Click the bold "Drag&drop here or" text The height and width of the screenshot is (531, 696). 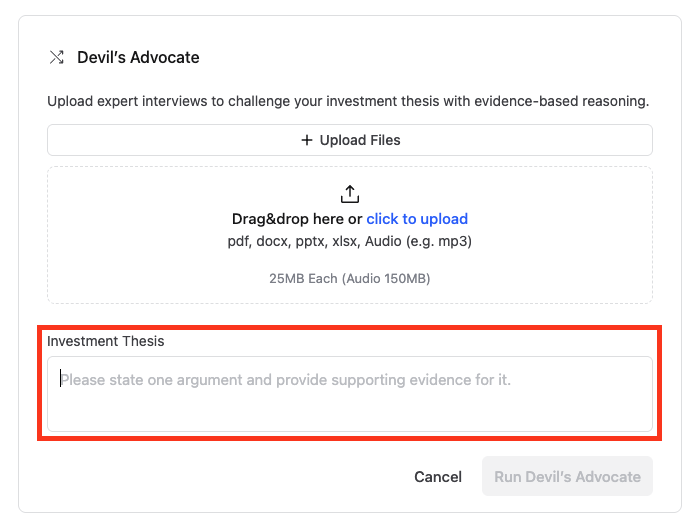pos(297,219)
